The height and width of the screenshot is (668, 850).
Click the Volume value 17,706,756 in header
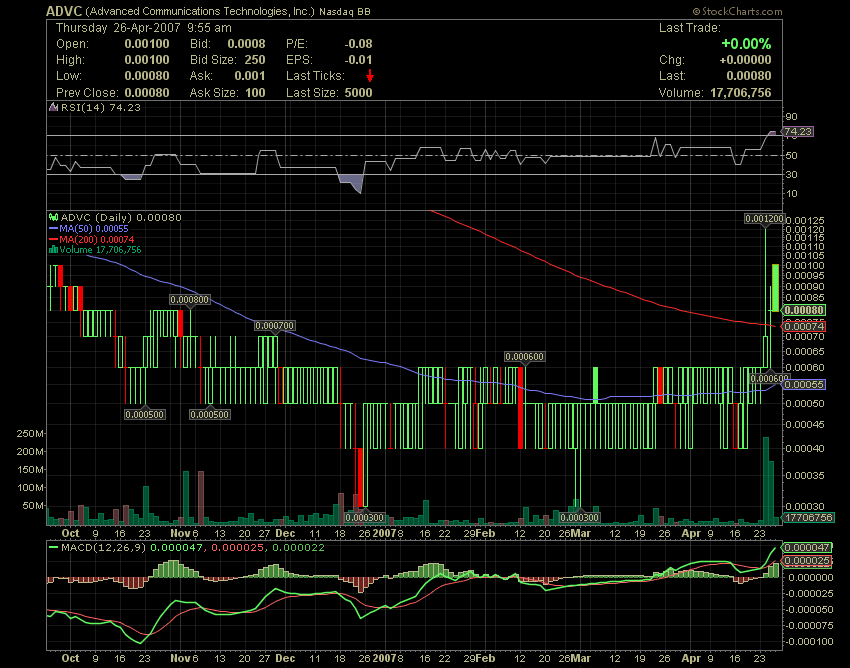(740, 93)
